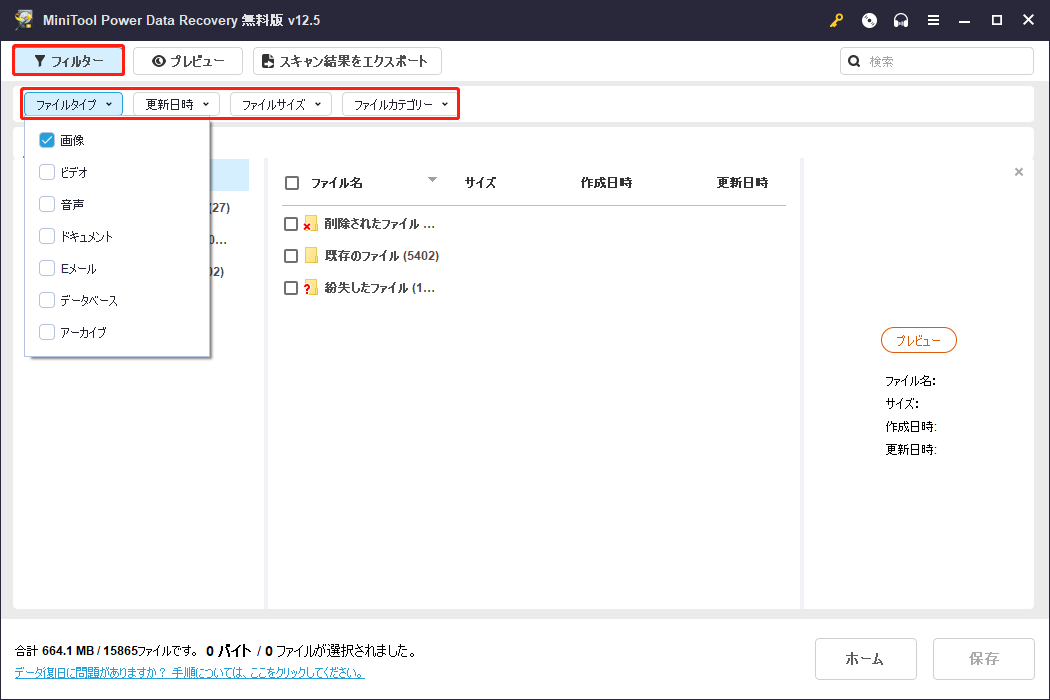Select the 削除されたファイル folder name

[x=380, y=224]
